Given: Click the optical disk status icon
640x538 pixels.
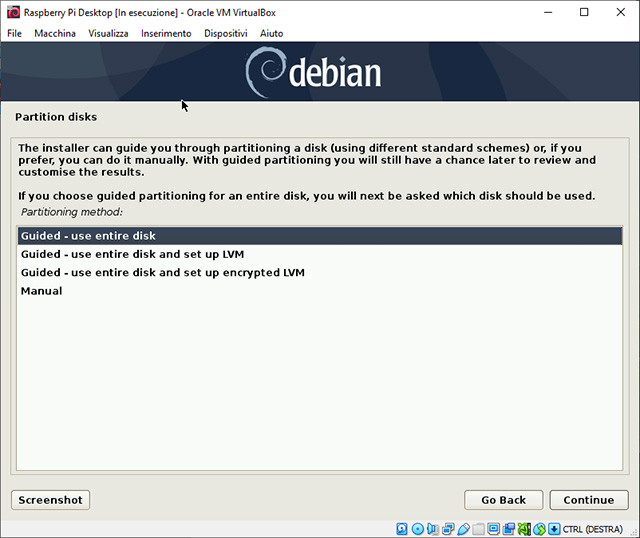Looking at the screenshot, I should click(418, 528).
